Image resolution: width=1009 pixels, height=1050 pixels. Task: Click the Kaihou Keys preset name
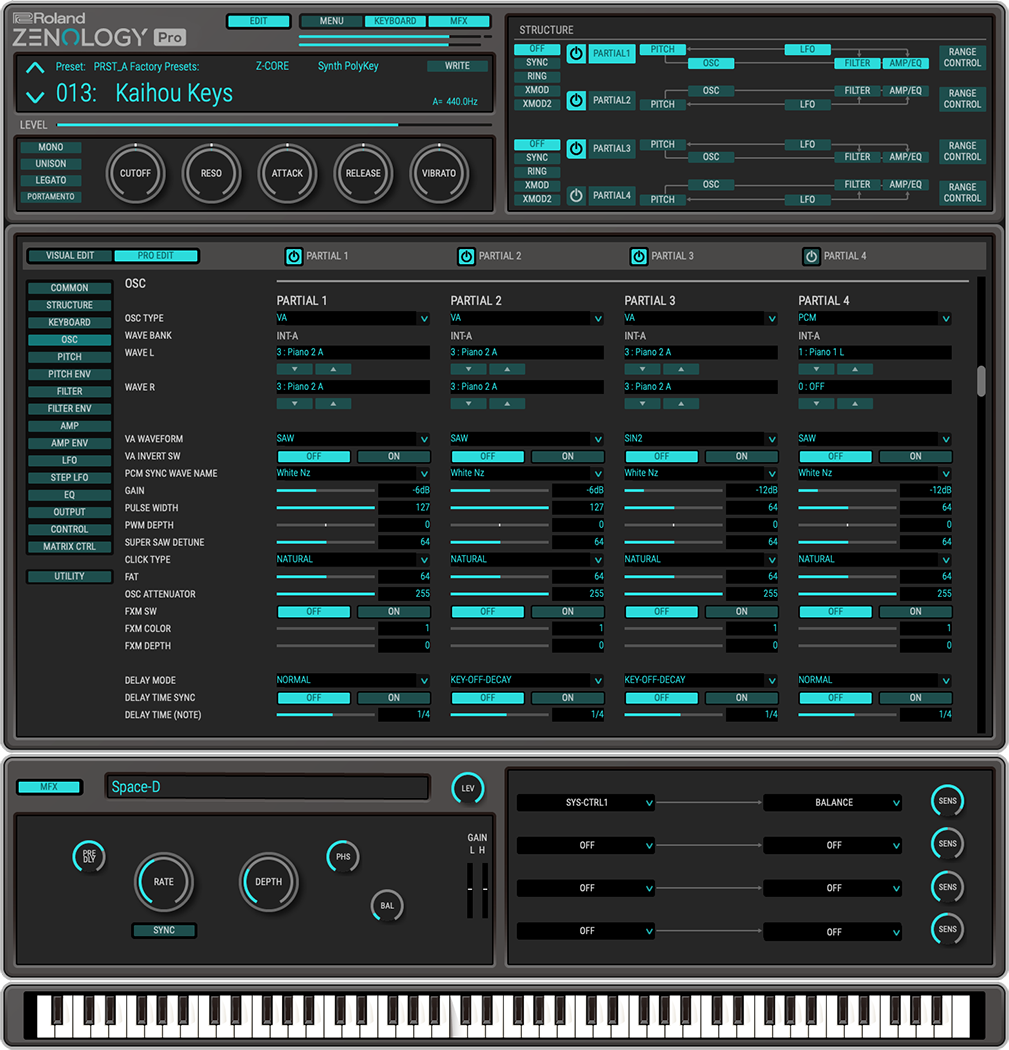click(x=174, y=93)
